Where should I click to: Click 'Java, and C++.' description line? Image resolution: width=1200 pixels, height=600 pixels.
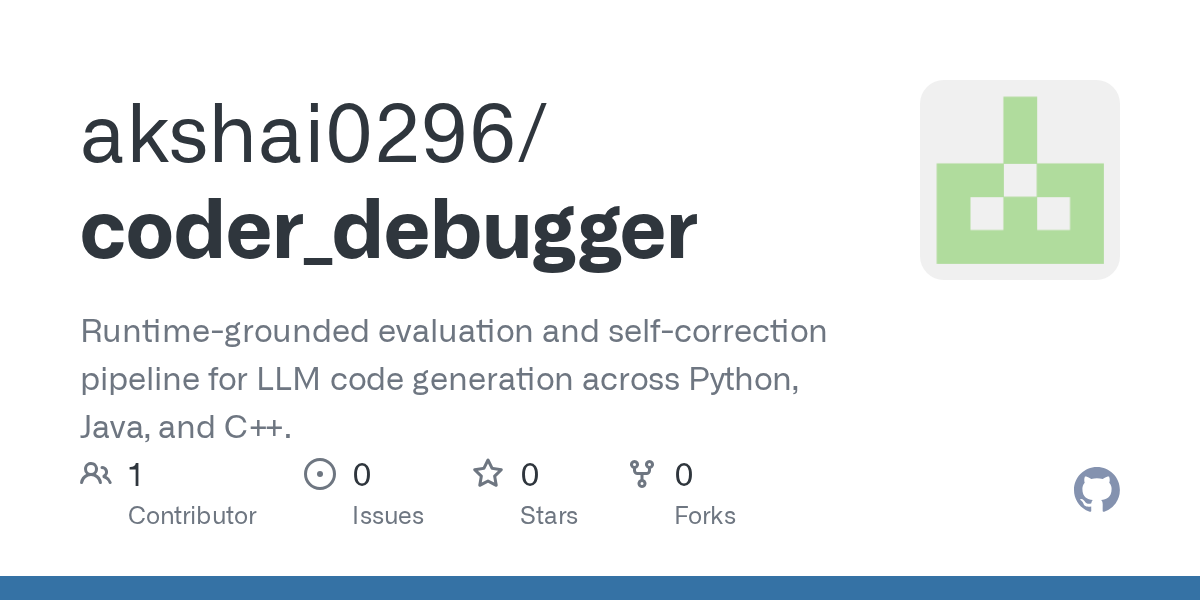pyautogui.click(x=186, y=428)
